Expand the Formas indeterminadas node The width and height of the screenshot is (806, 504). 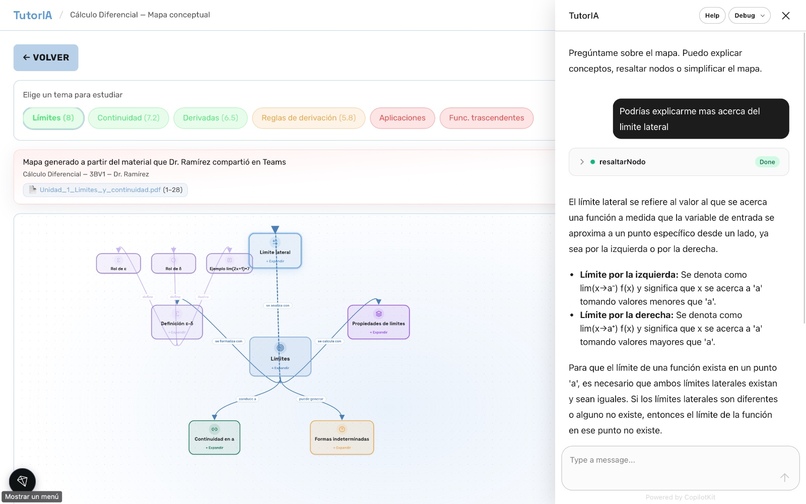click(x=342, y=448)
